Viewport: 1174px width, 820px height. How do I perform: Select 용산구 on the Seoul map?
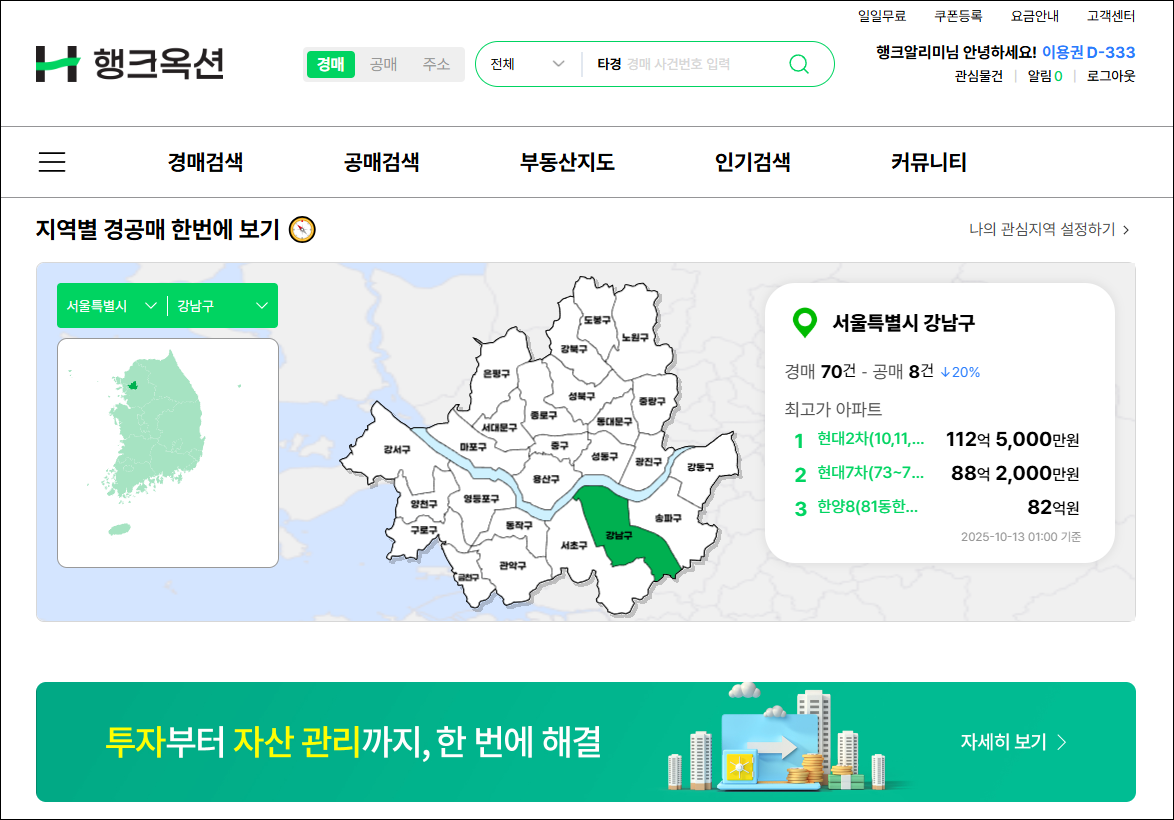tap(546, 479)
